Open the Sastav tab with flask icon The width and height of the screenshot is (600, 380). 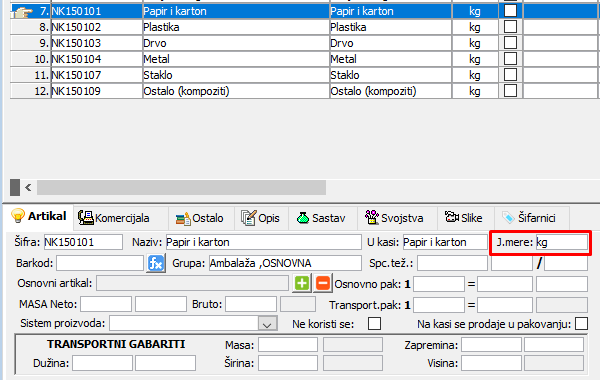point(321,218)
